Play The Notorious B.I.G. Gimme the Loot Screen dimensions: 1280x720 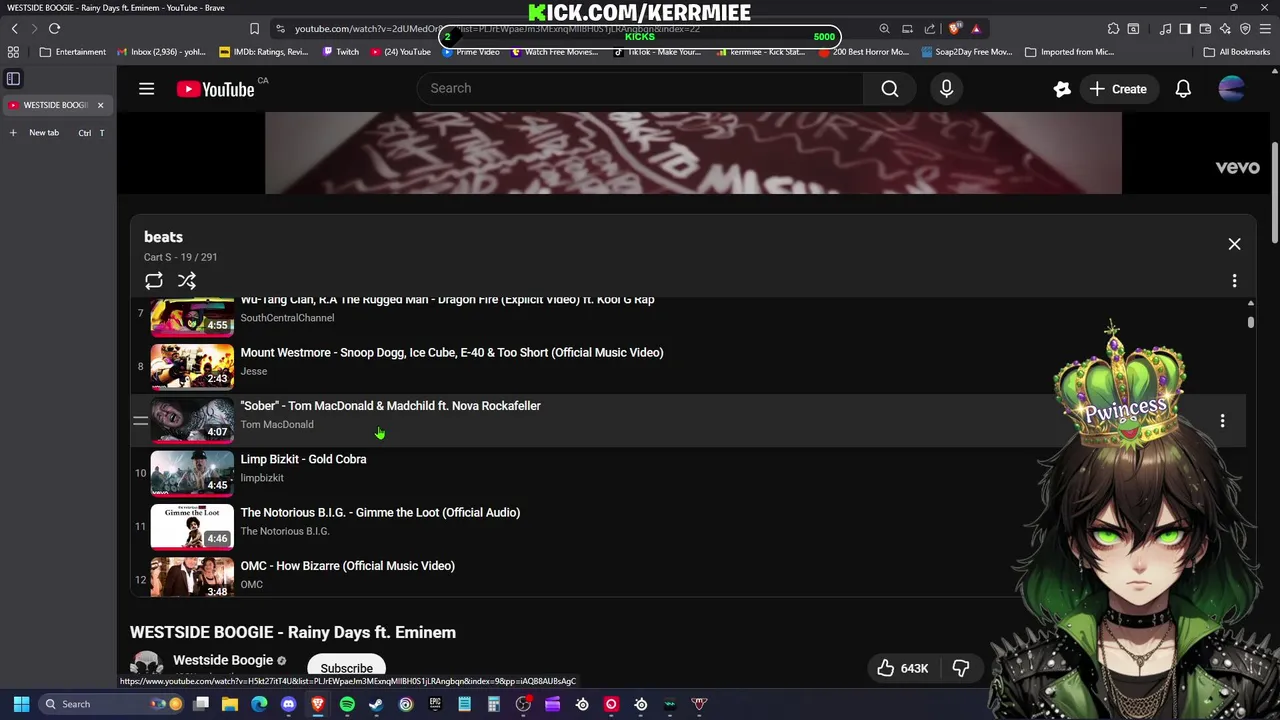(x=380, y=512)
